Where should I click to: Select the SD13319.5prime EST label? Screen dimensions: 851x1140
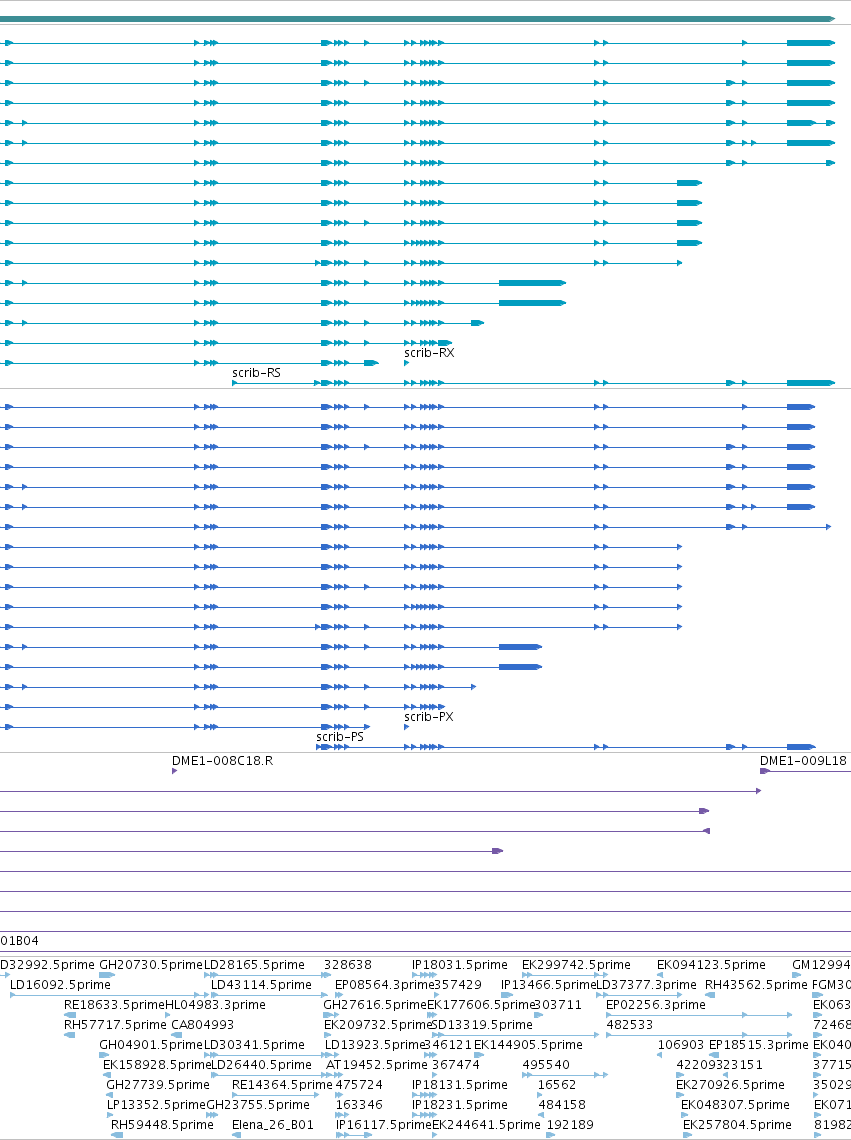[482, 1025]
